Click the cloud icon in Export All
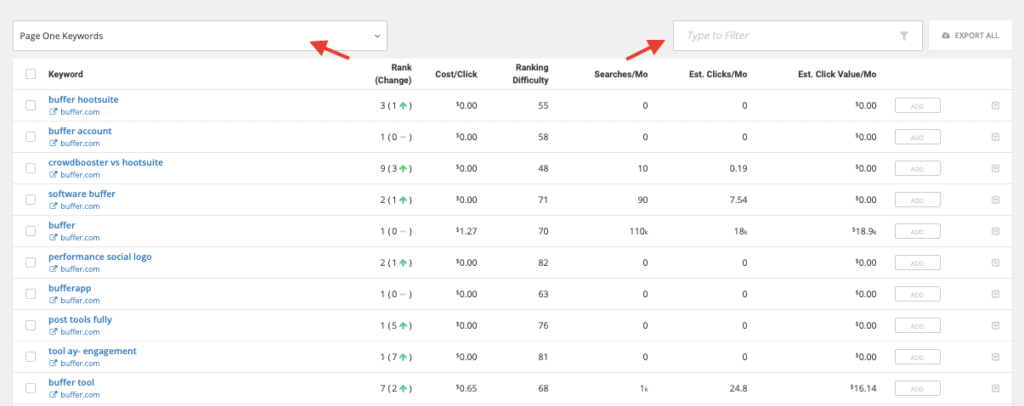Image resolution: width=1024 pixels, height=406 pixels. (x=946, y=36)
